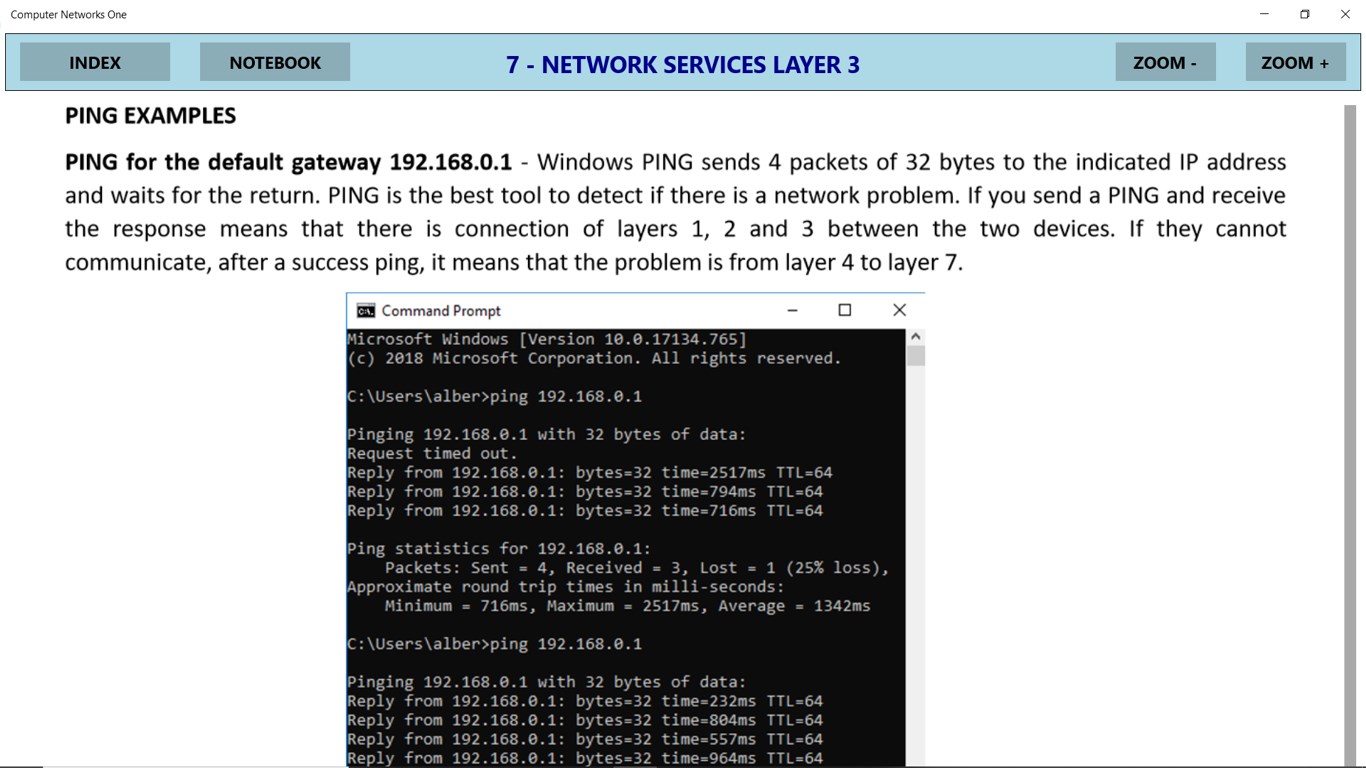The image size is (1366, 768).
Task: Click the Command Prompt image maximize icon
Action: click(x=845, y=310)
